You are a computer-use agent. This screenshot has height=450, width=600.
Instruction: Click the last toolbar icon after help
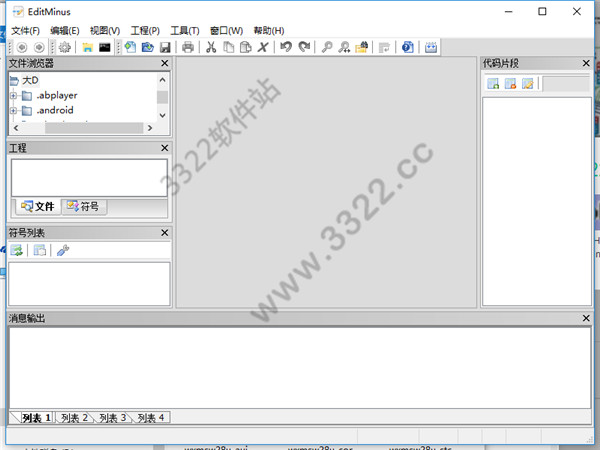point(431,47)
